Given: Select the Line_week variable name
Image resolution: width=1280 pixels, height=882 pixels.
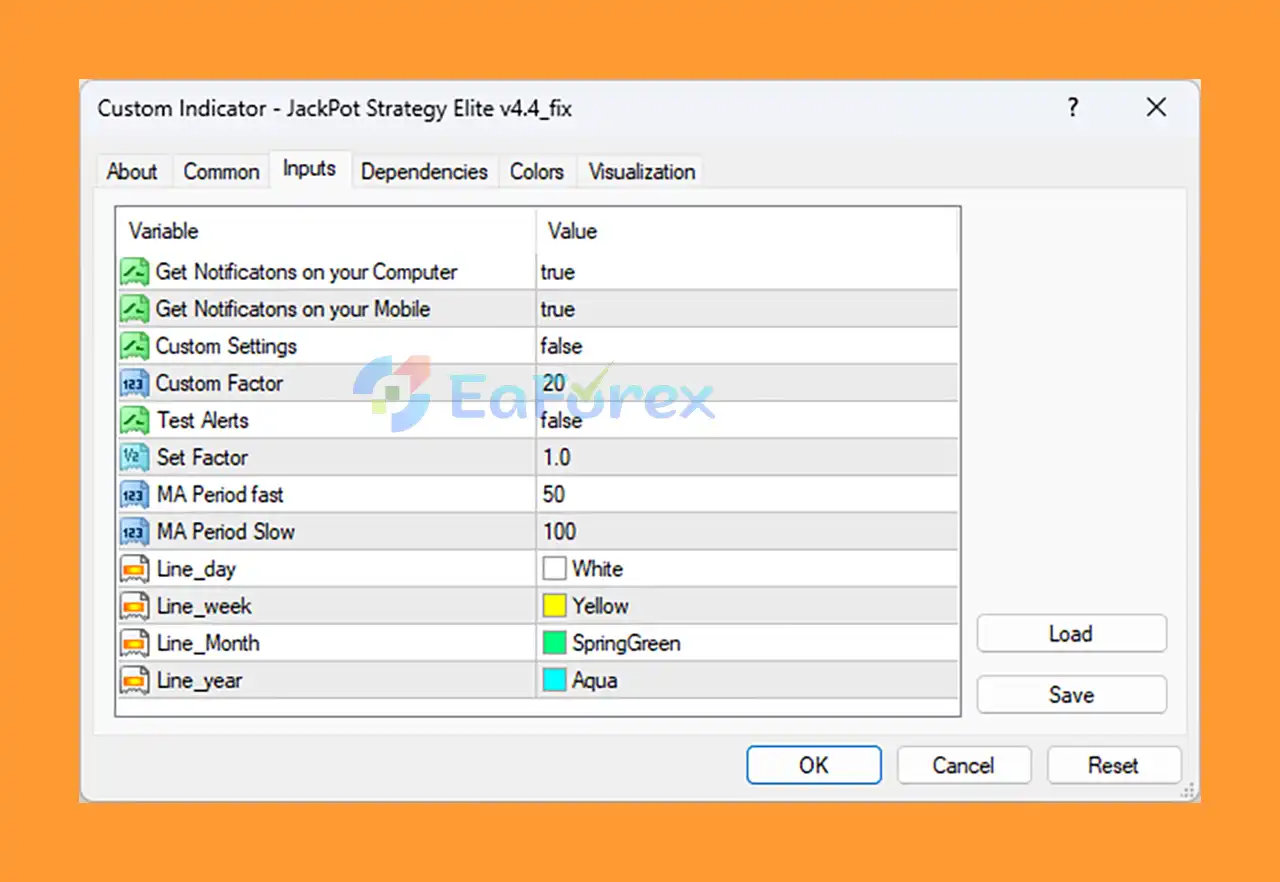Looking at the screenshot, I should (x=204, y=606).
